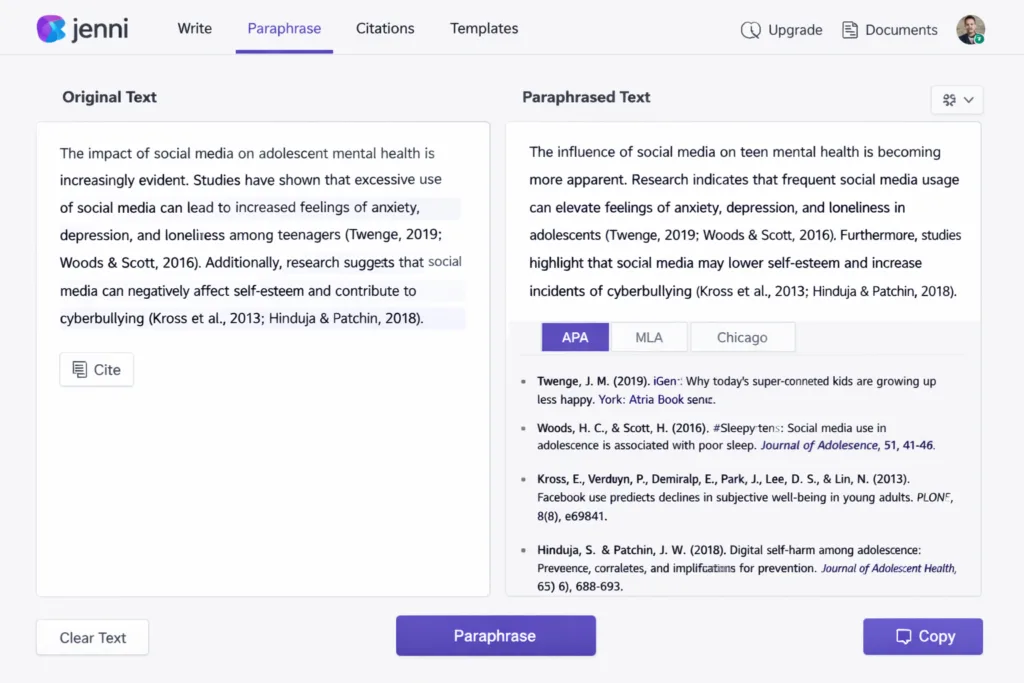Open the Write tab
Image resolution: width=1024 pixels, height=683 pixels.
194,29
